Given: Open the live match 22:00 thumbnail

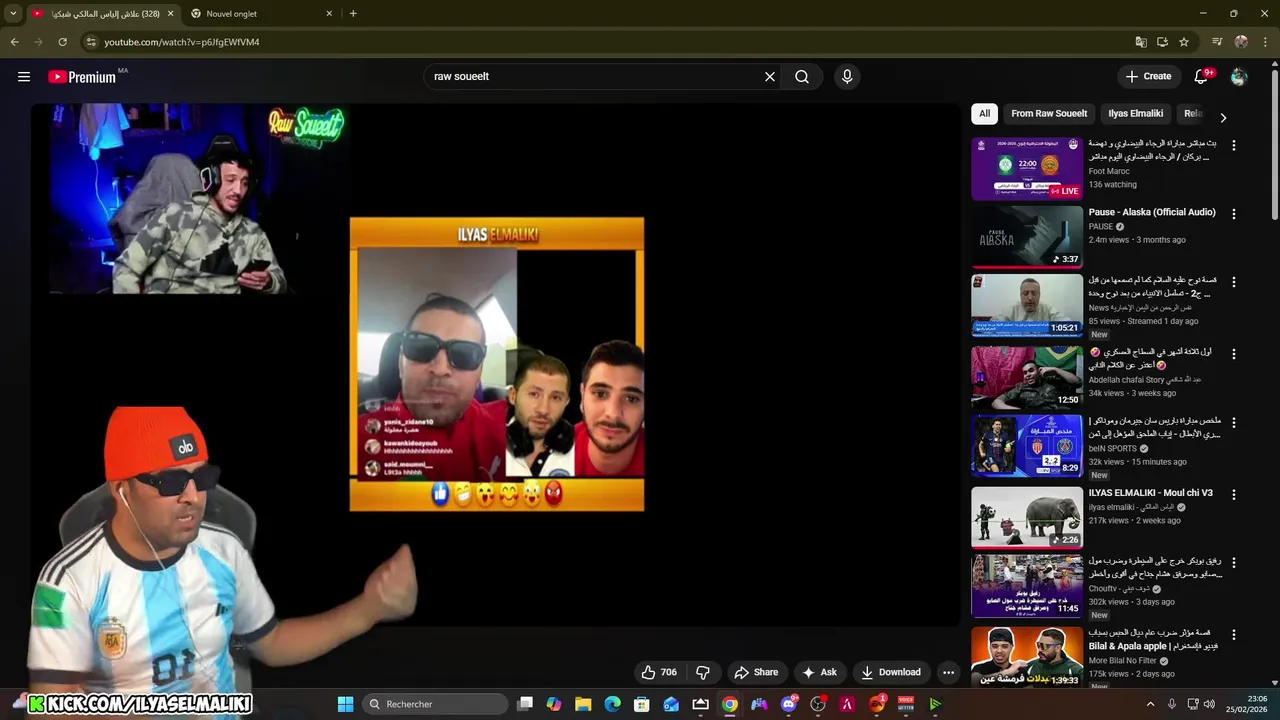Looking at the screenshot, I should click(x=1027, y=169).
